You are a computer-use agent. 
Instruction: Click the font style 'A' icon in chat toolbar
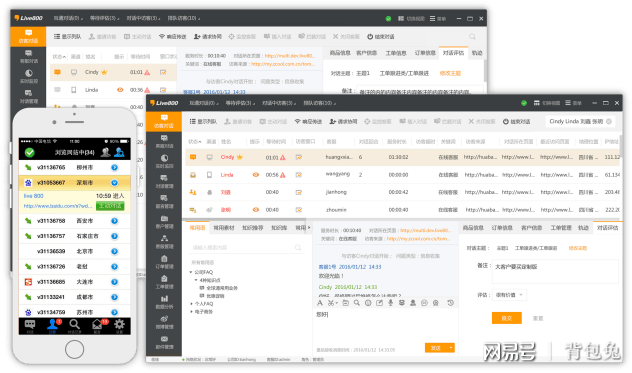(320, 303)
